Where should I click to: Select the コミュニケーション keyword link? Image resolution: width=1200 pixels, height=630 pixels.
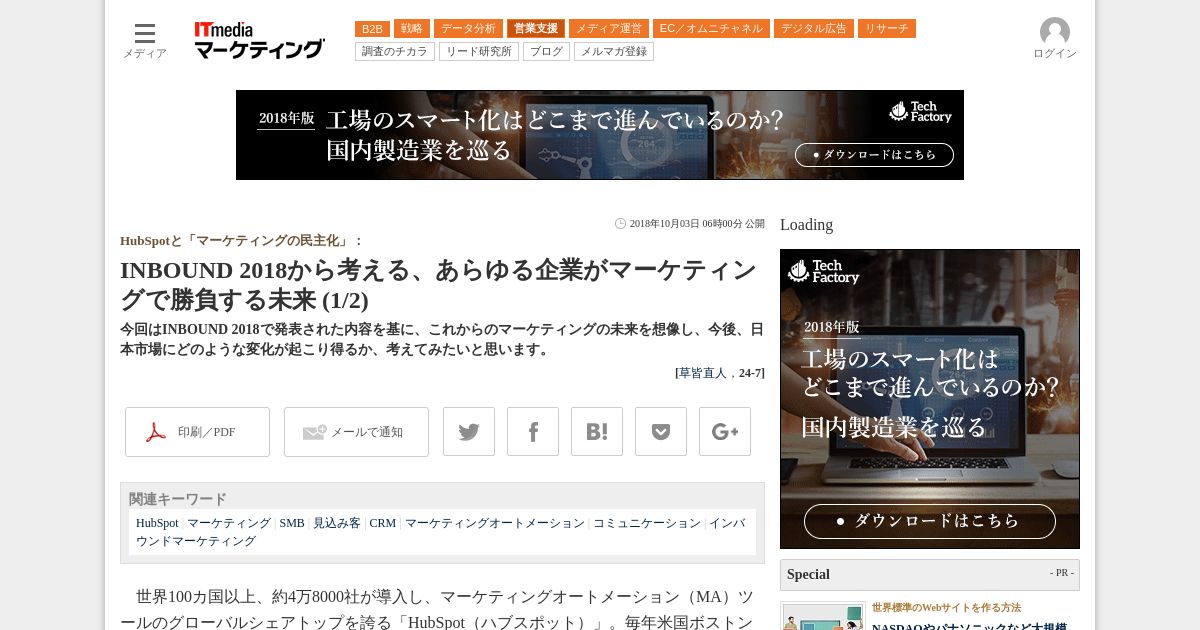[647, 523]
